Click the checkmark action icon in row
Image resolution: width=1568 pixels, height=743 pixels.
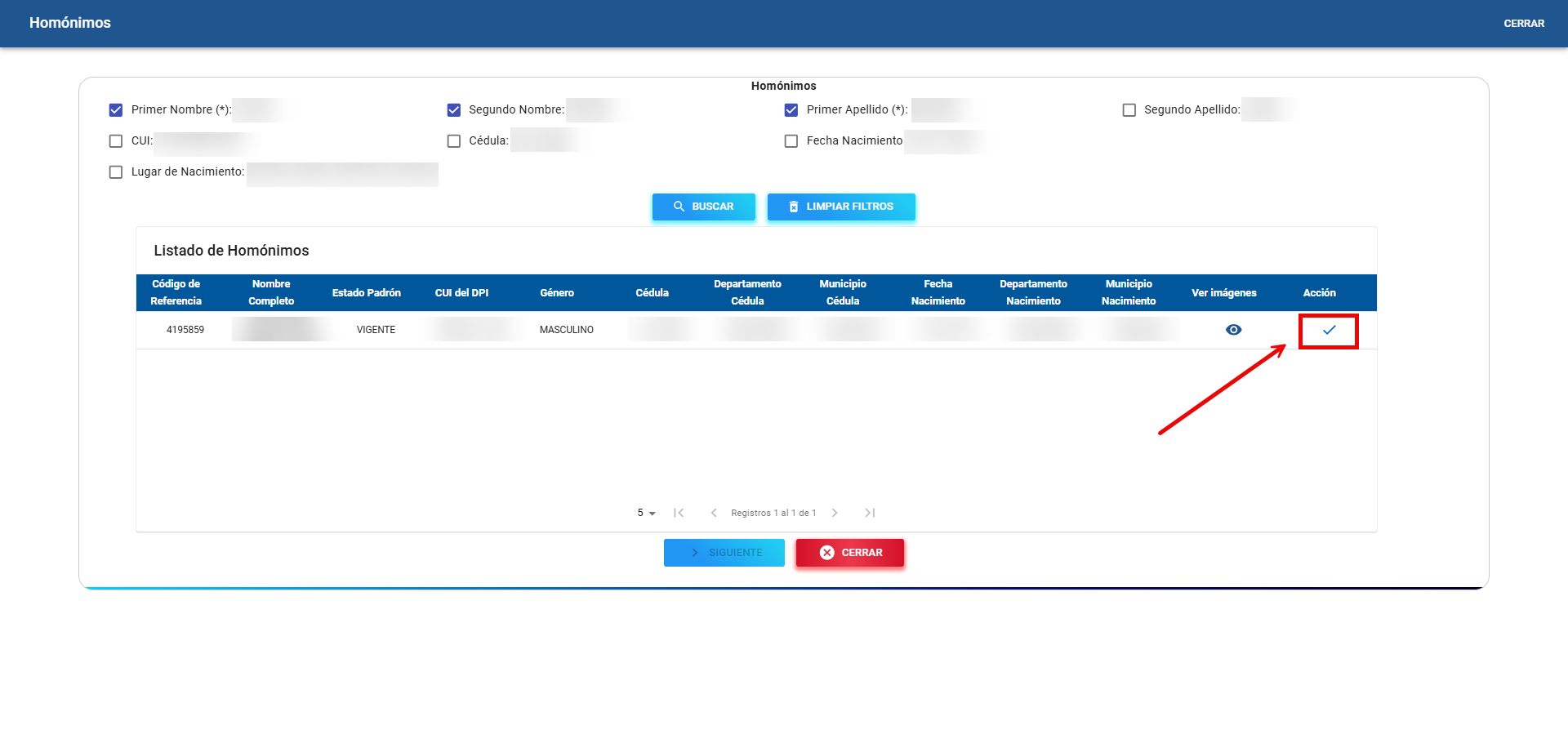(1329, 330)
